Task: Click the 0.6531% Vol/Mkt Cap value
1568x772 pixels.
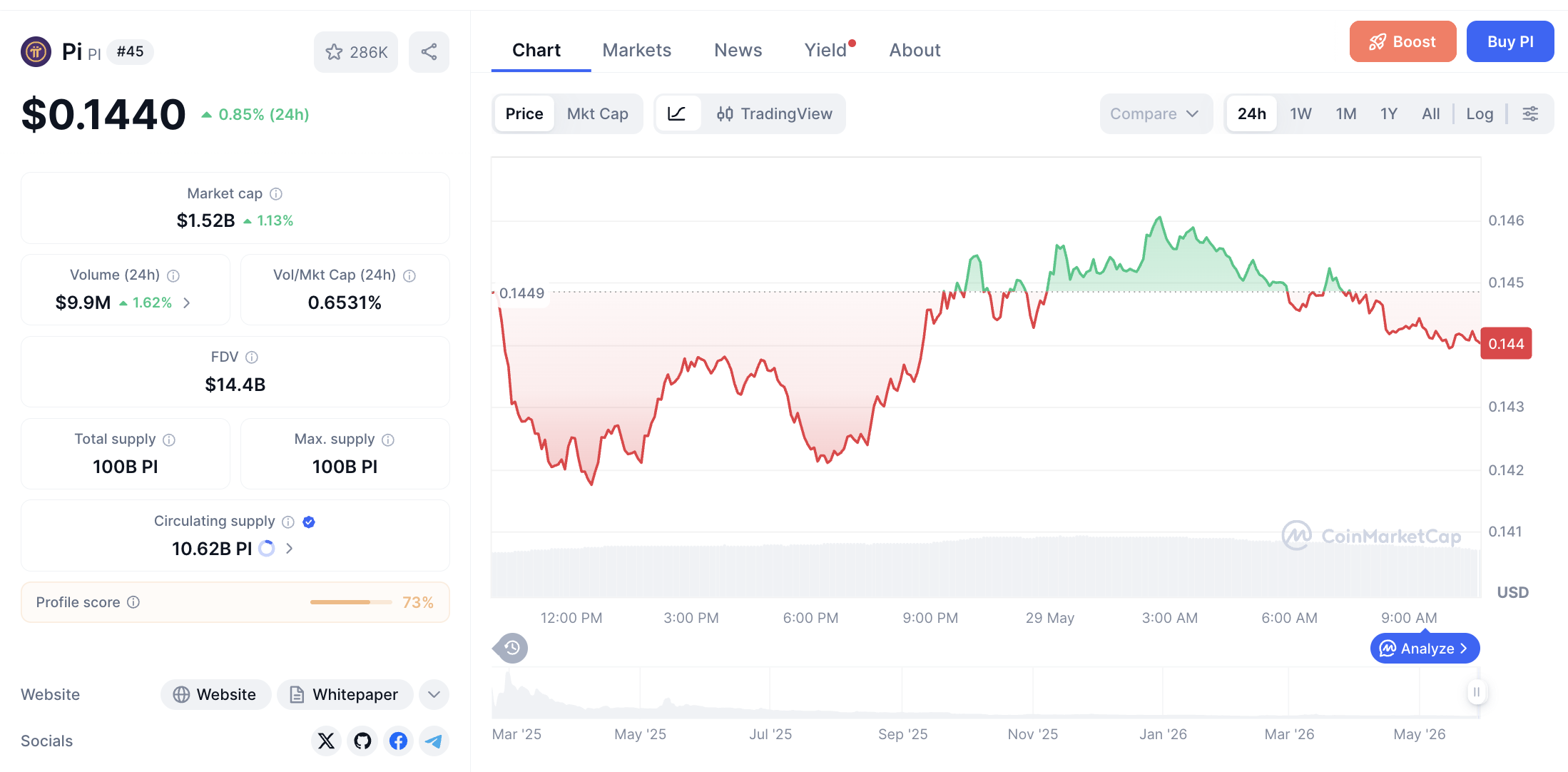Action: [345, 303]
